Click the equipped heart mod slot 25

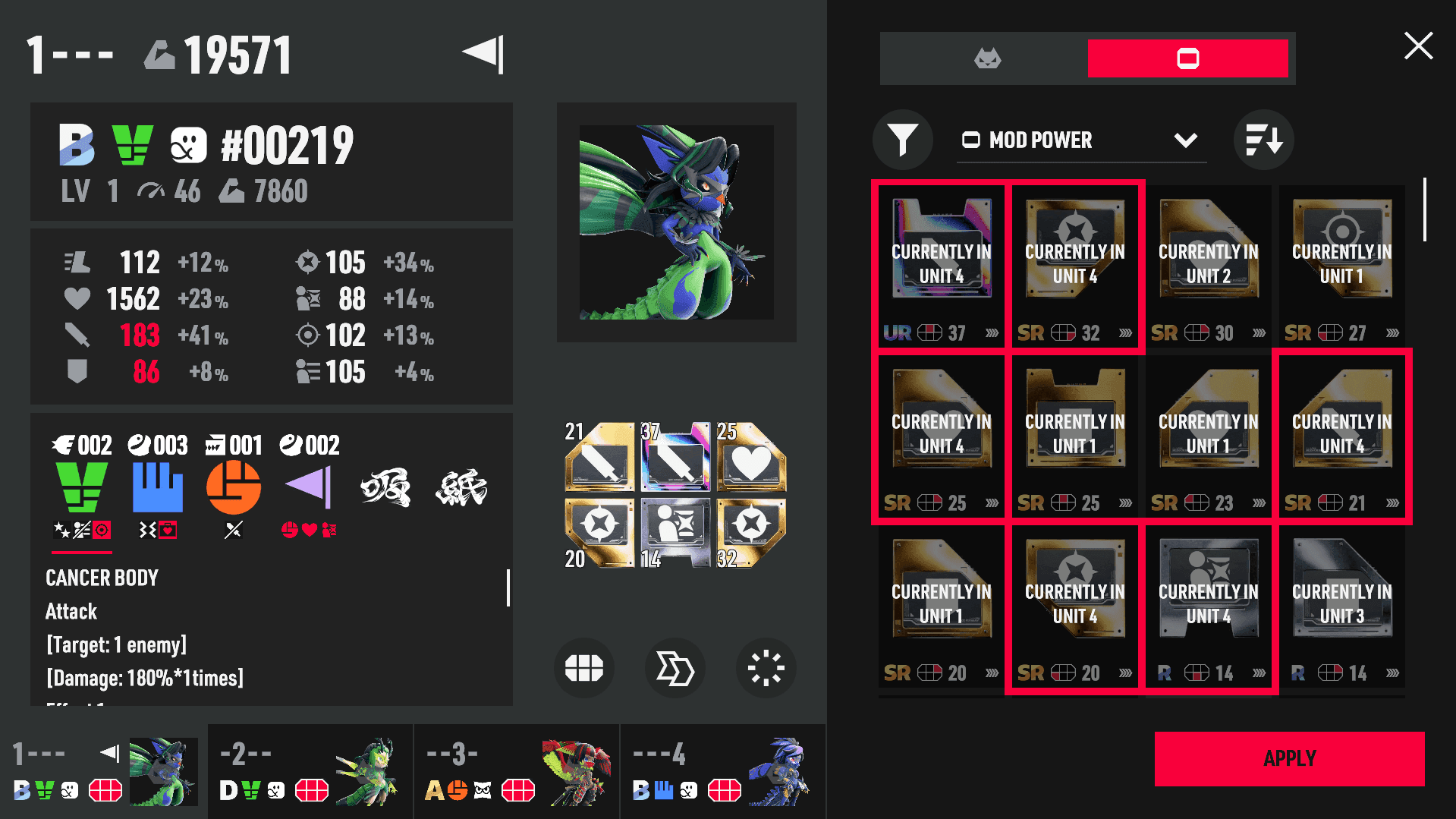point(751,457)
